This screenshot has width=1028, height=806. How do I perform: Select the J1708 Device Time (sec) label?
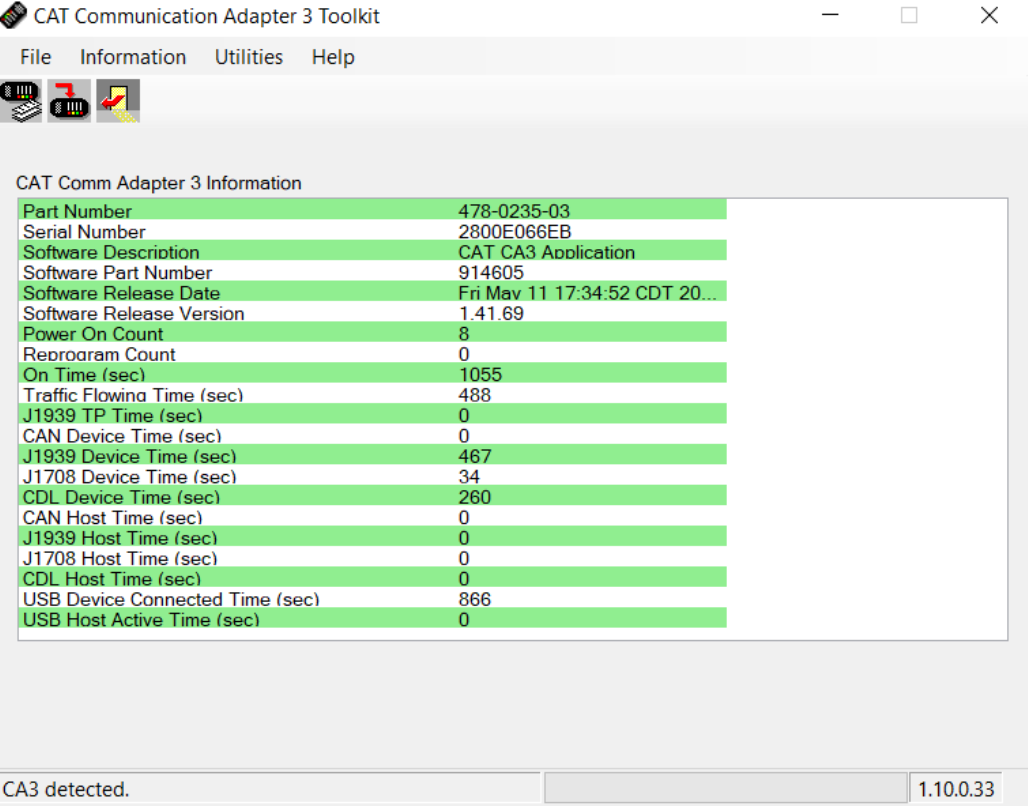click(x=130, y=476)
